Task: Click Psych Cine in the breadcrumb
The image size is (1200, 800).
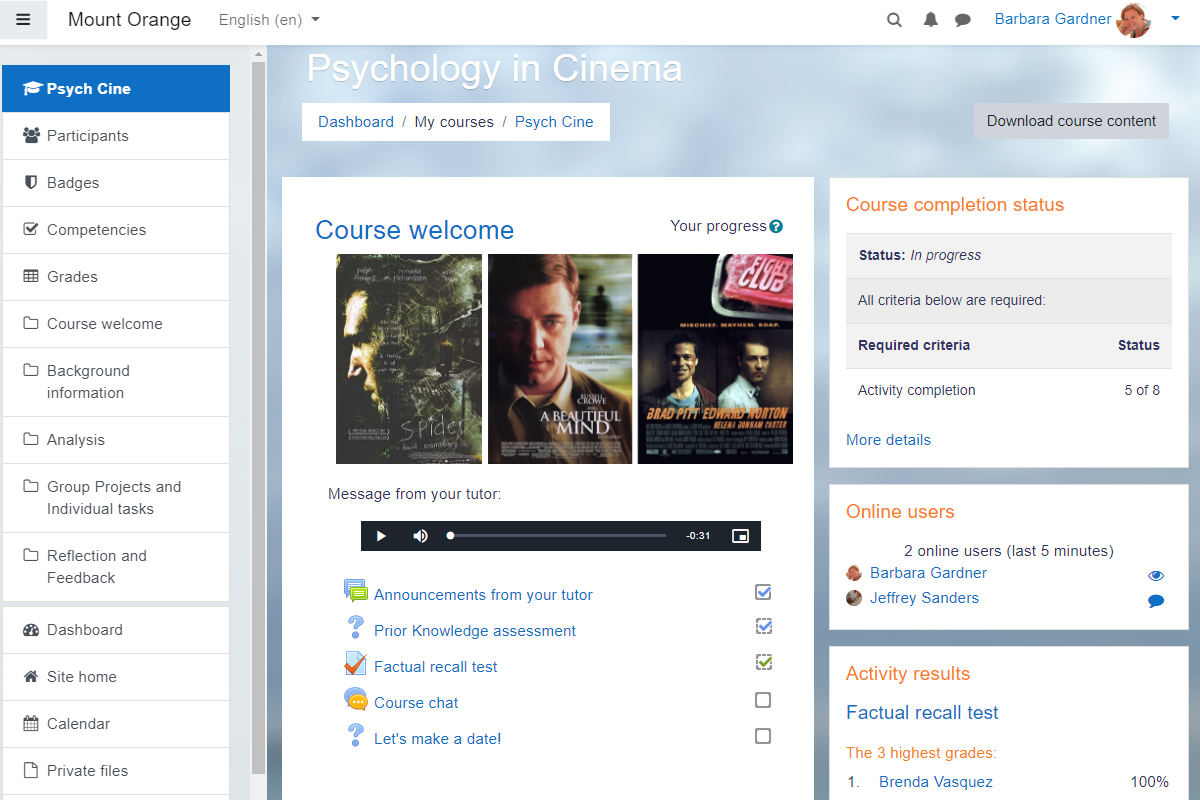Action: [x=554, y=122]
